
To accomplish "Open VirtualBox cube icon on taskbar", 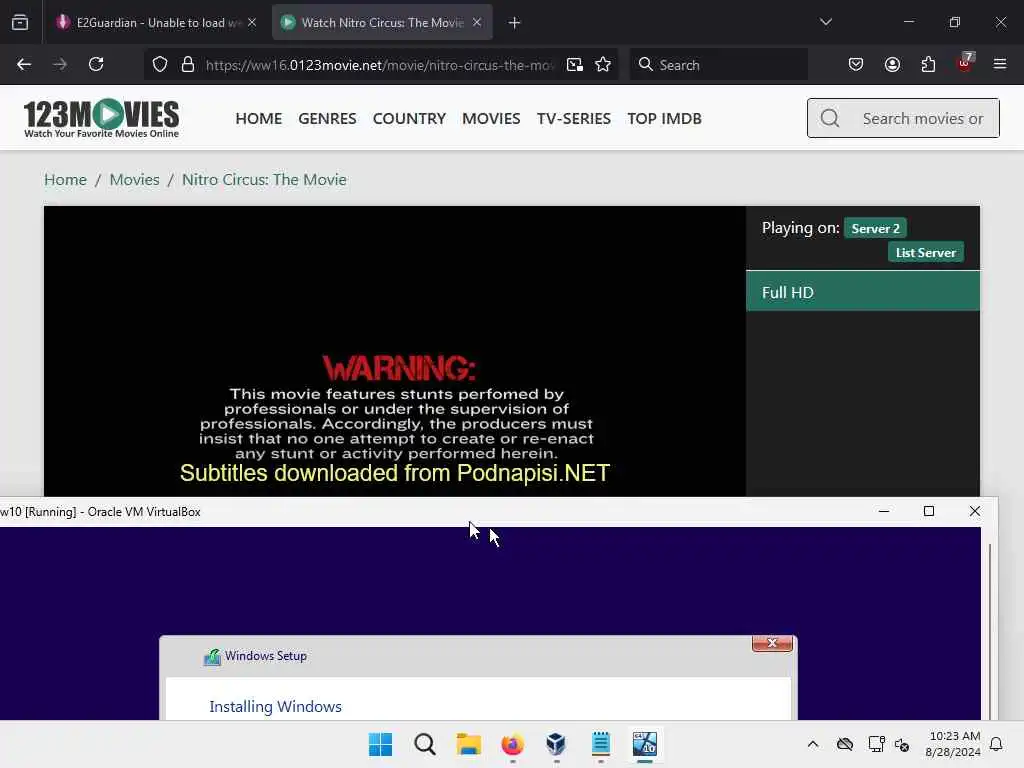I will coord(556,744).
